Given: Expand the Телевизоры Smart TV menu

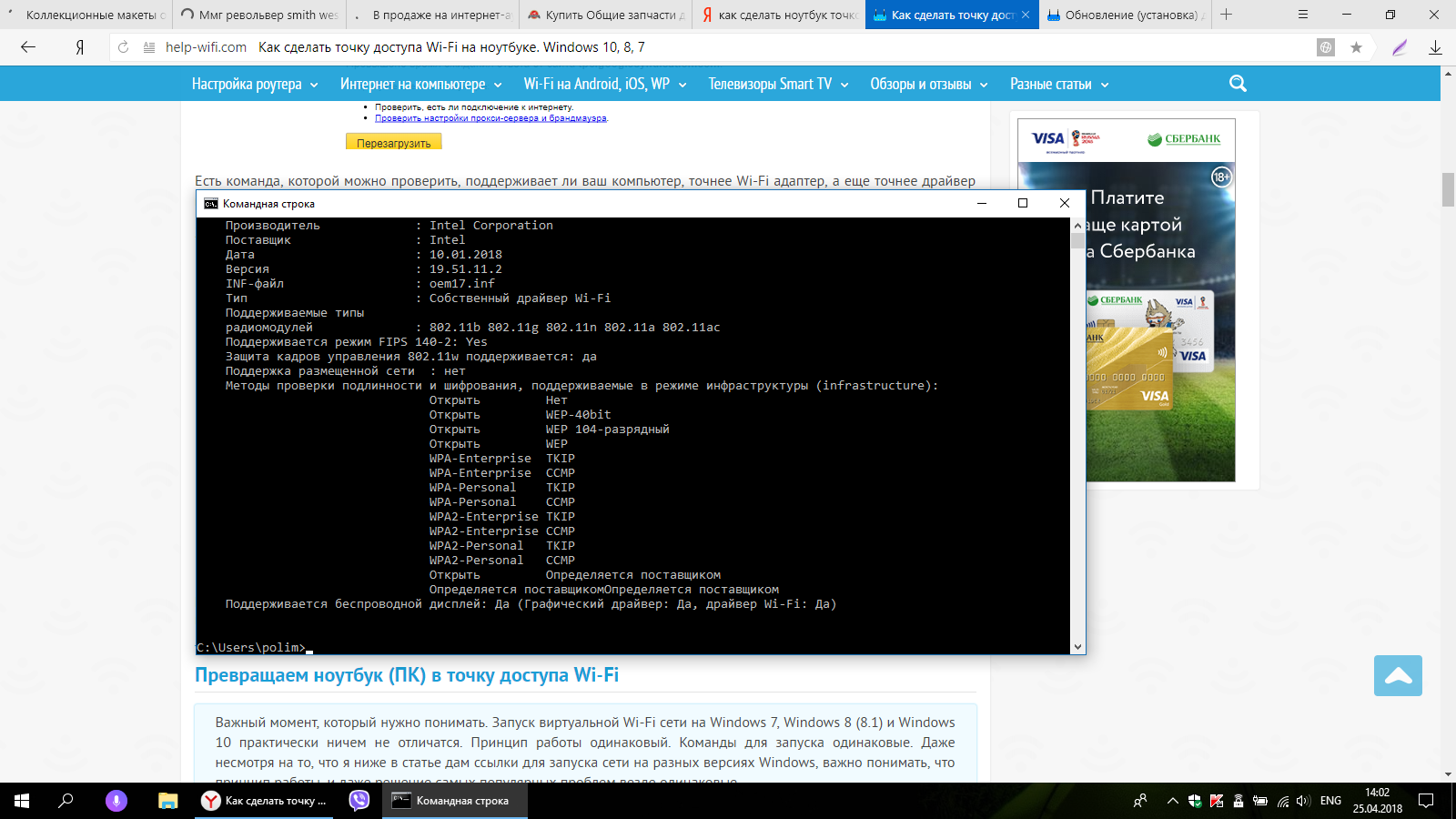Looking at the screenshot, I should 779,84.
